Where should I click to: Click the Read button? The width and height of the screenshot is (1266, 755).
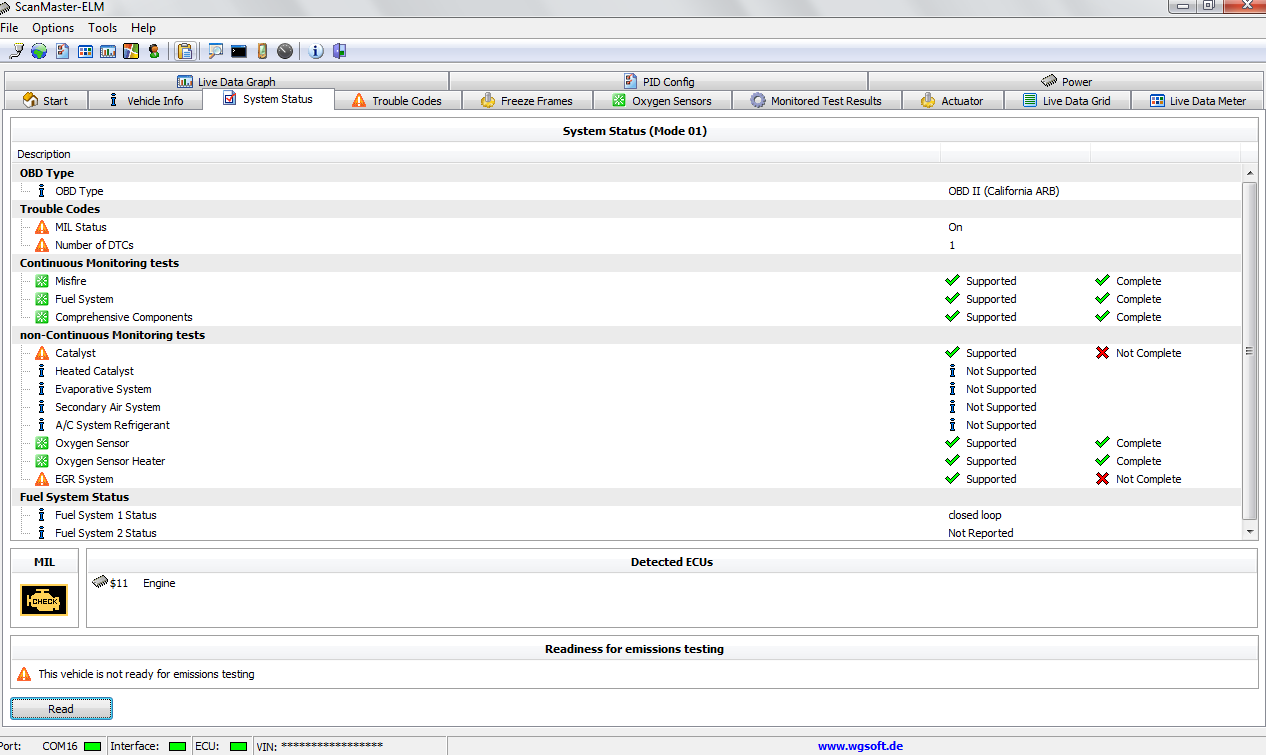tap(61, 709)
